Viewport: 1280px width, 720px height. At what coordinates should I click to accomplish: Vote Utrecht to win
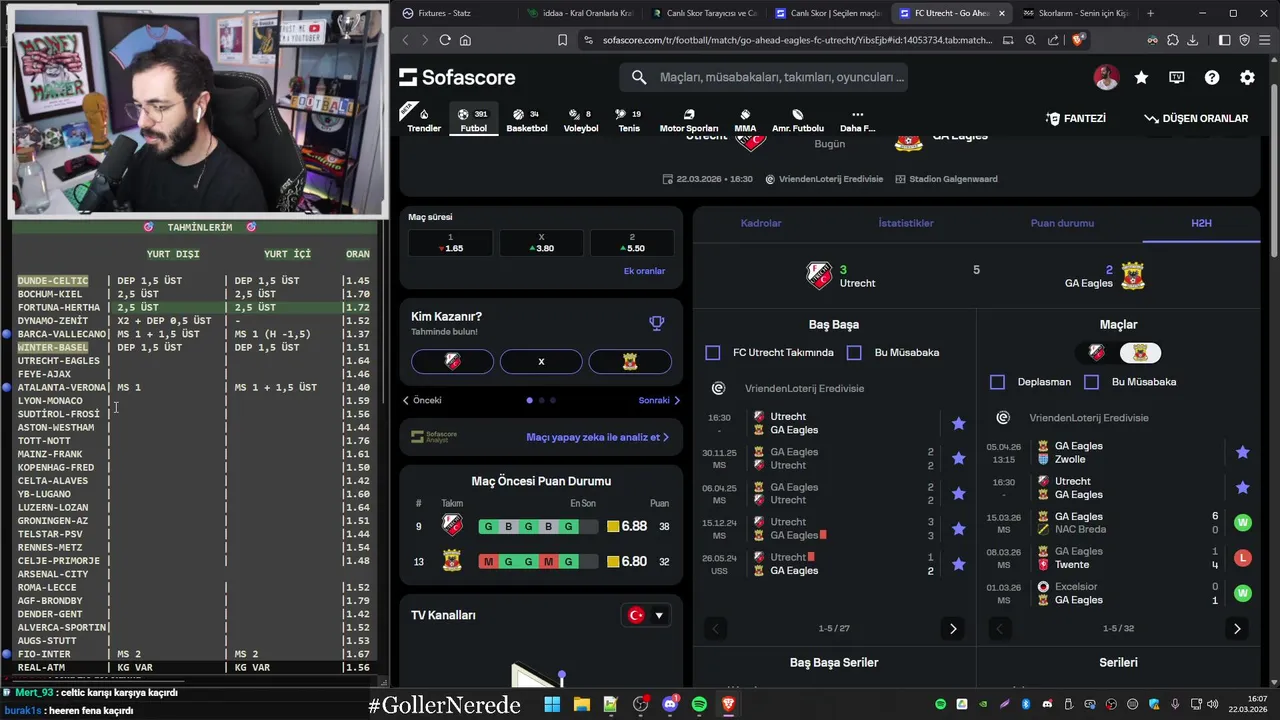(452, 361)
